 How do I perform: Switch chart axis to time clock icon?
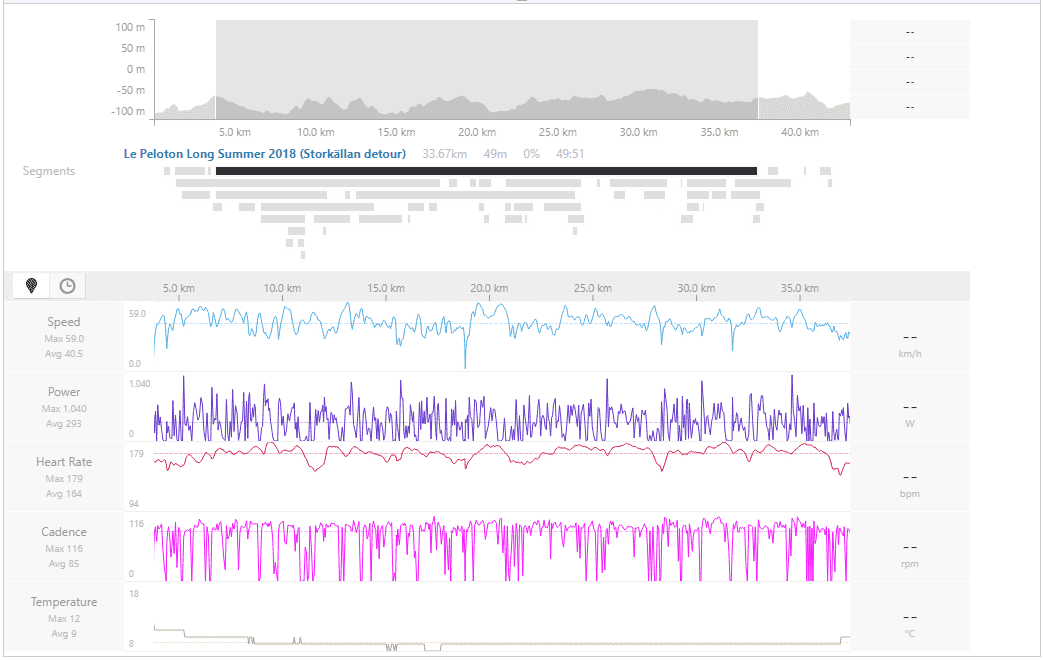(x=67, y=286)
